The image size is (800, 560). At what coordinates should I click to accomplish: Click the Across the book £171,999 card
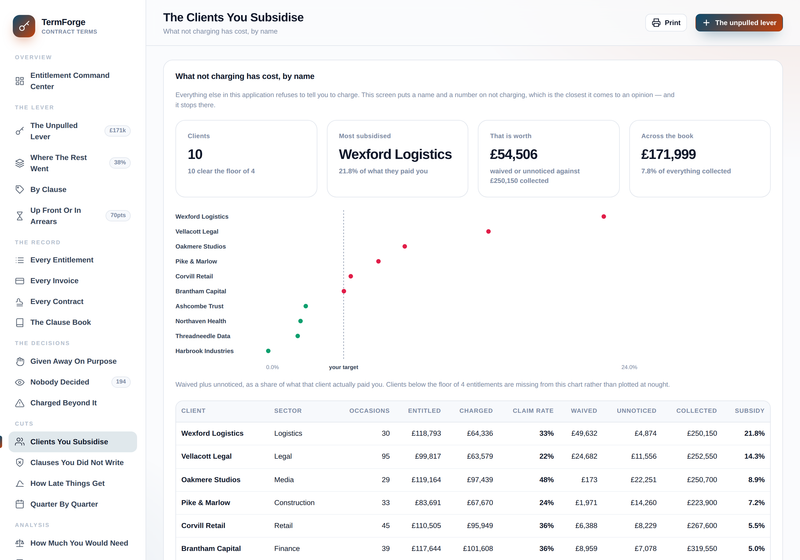click(x=699, y=159)
